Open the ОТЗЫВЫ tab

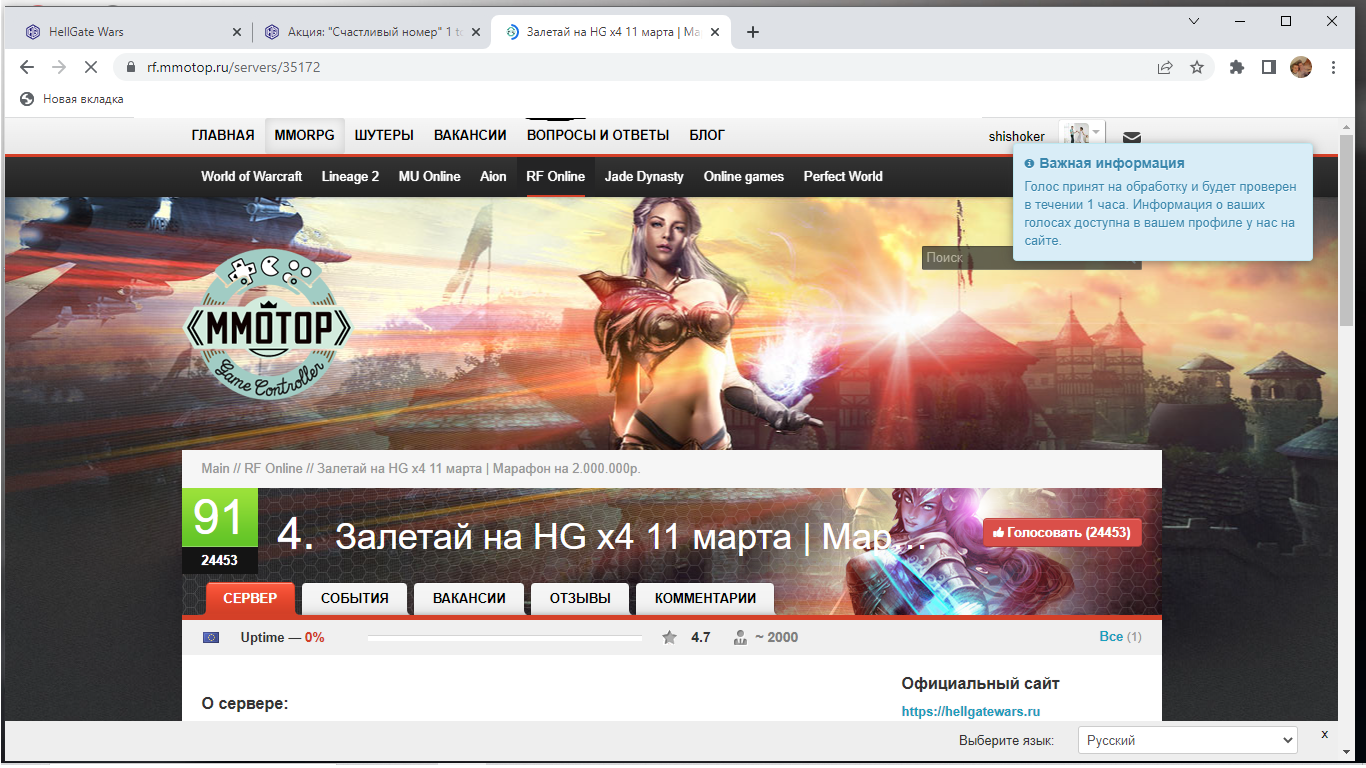pyautogui.click(x=580, y=598)
